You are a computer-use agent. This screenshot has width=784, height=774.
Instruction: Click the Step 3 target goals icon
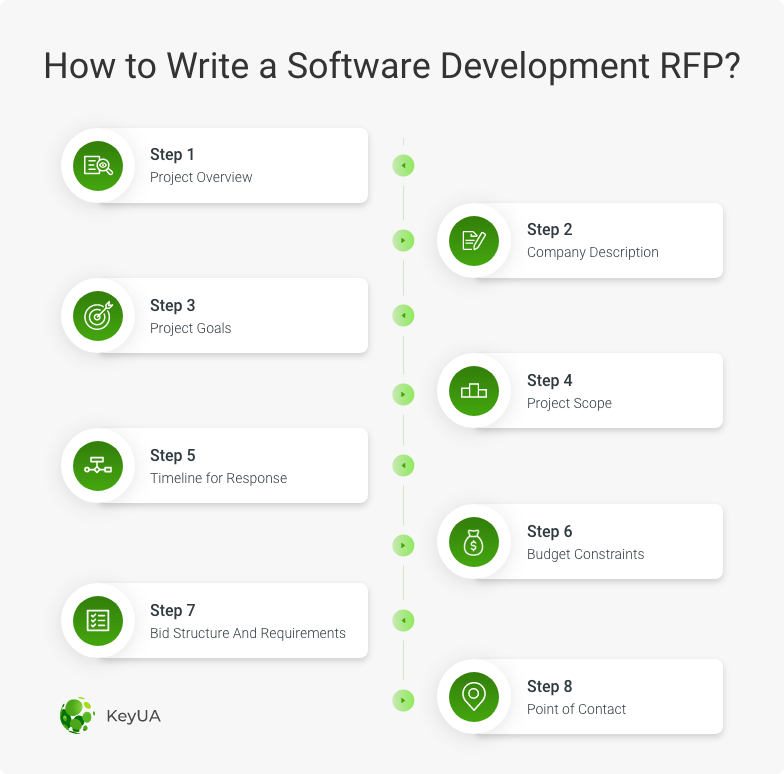[x=98, y=316]
